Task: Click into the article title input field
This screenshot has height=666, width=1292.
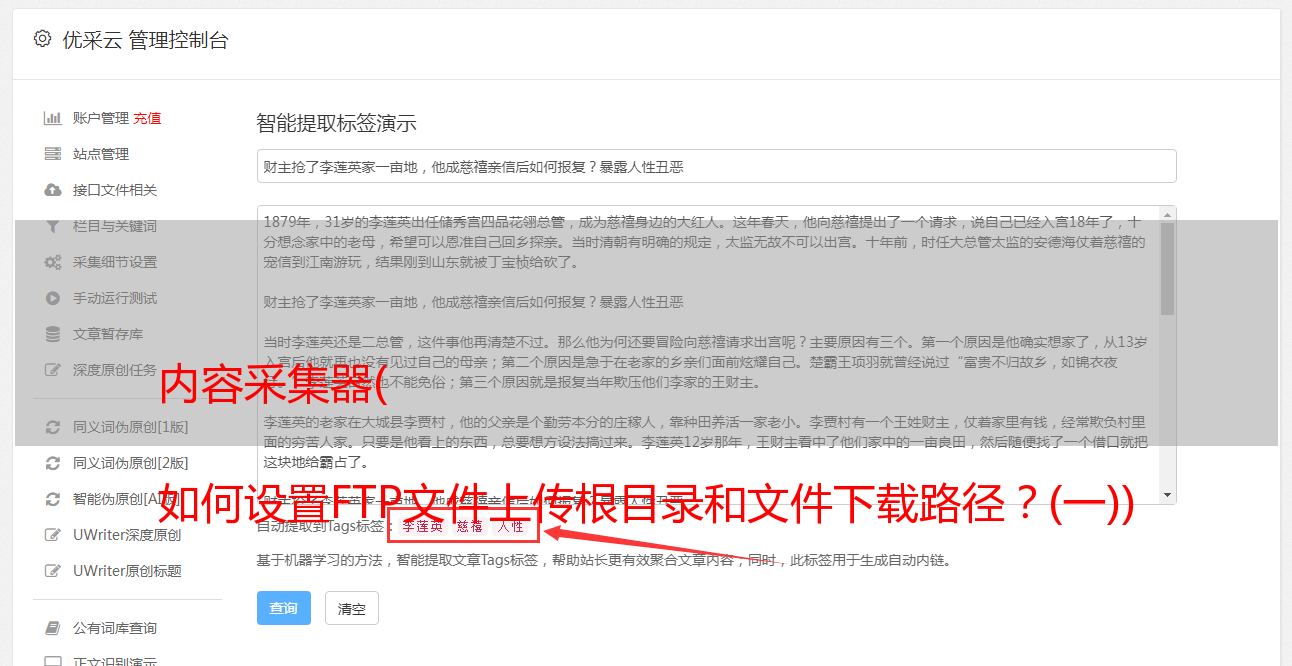Action: click(716, 166)
